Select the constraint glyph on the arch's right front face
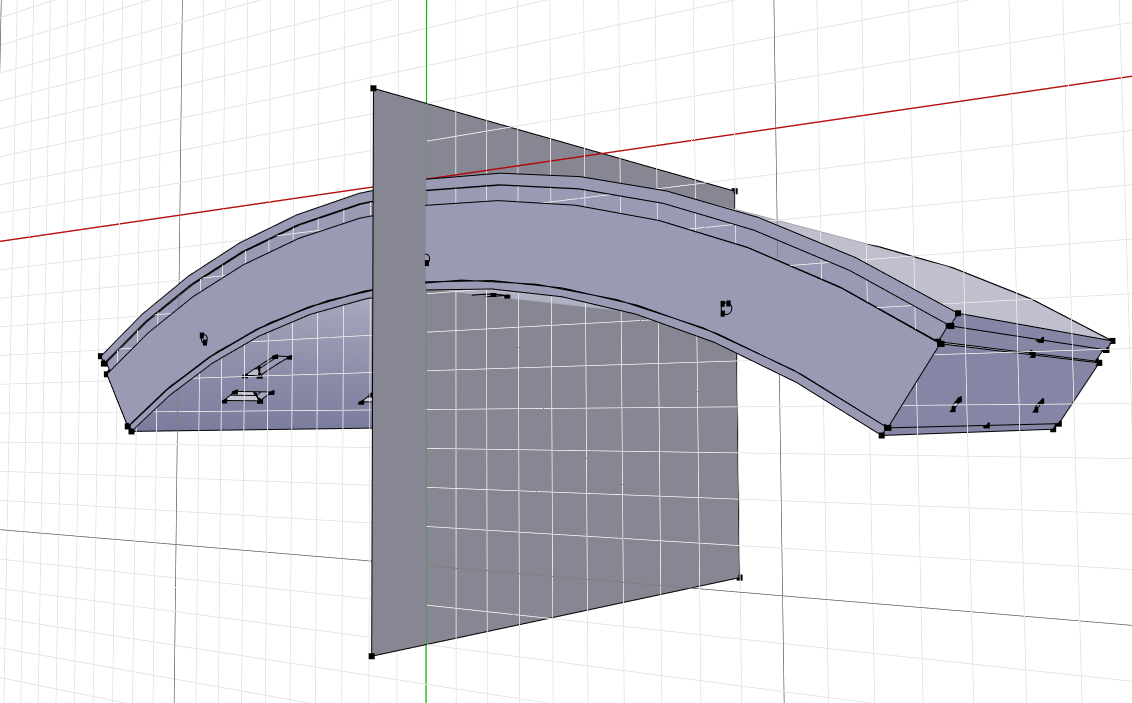This screenshot has width=1132, height=703. (726, 308)
